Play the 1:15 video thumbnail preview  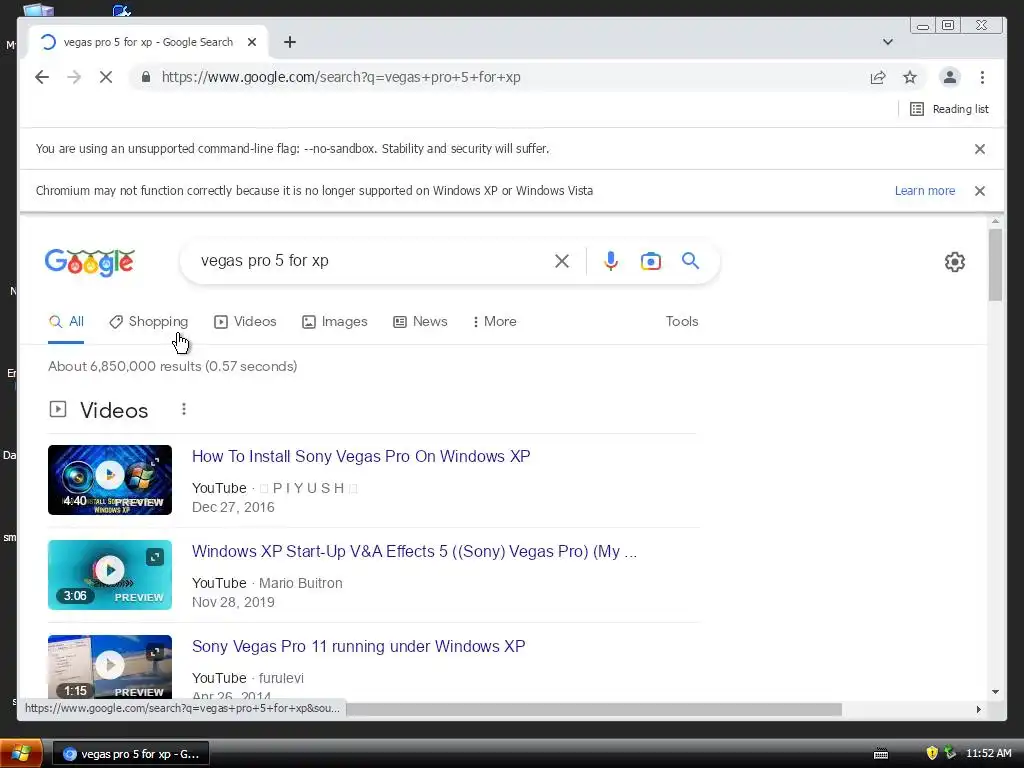pos(110,667)
